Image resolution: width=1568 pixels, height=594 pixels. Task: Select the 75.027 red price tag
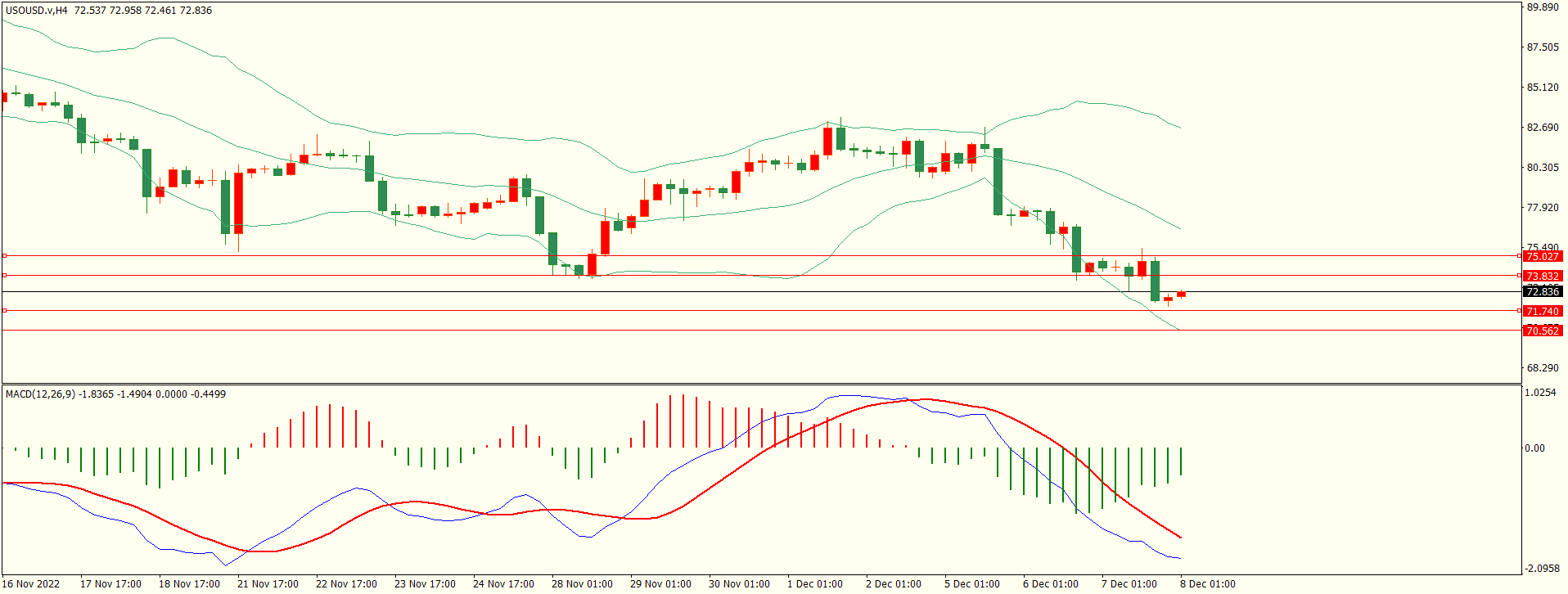pyautogui.click(x=1542, y=256)
